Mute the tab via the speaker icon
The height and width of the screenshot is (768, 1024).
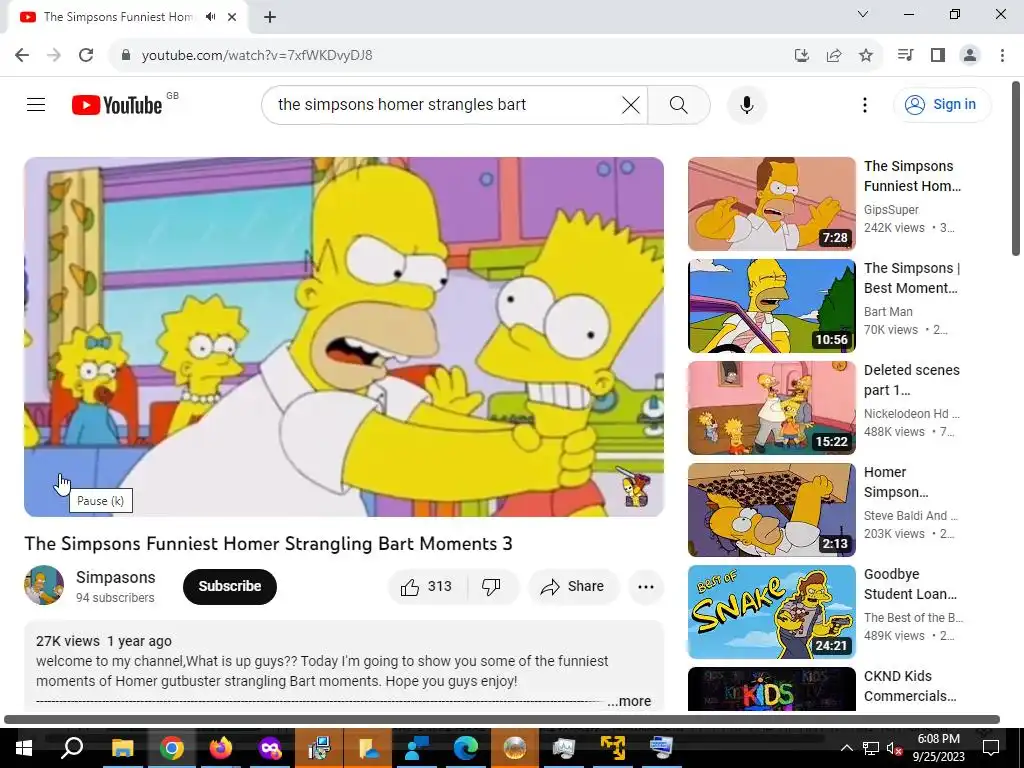(210, 17)
